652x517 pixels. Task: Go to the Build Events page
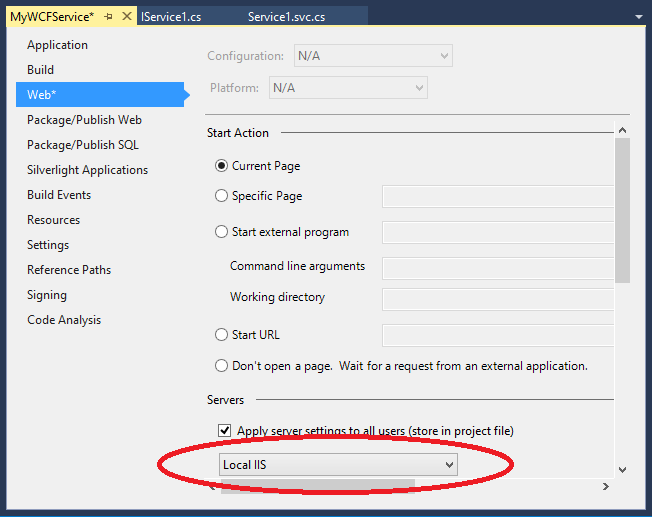pos(59,195)
